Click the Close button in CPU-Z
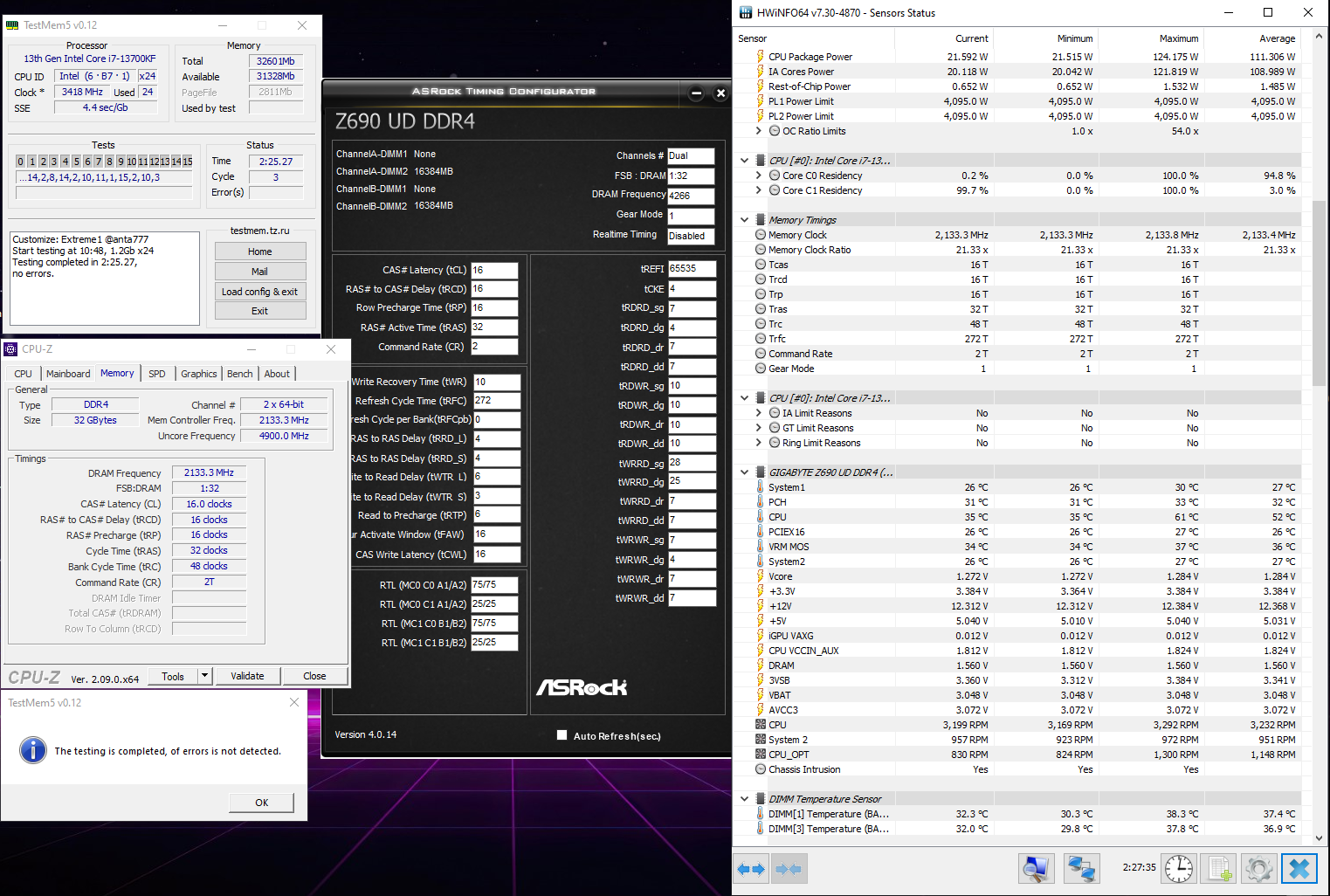This screenshot has width=1330, height=896. 315,676
